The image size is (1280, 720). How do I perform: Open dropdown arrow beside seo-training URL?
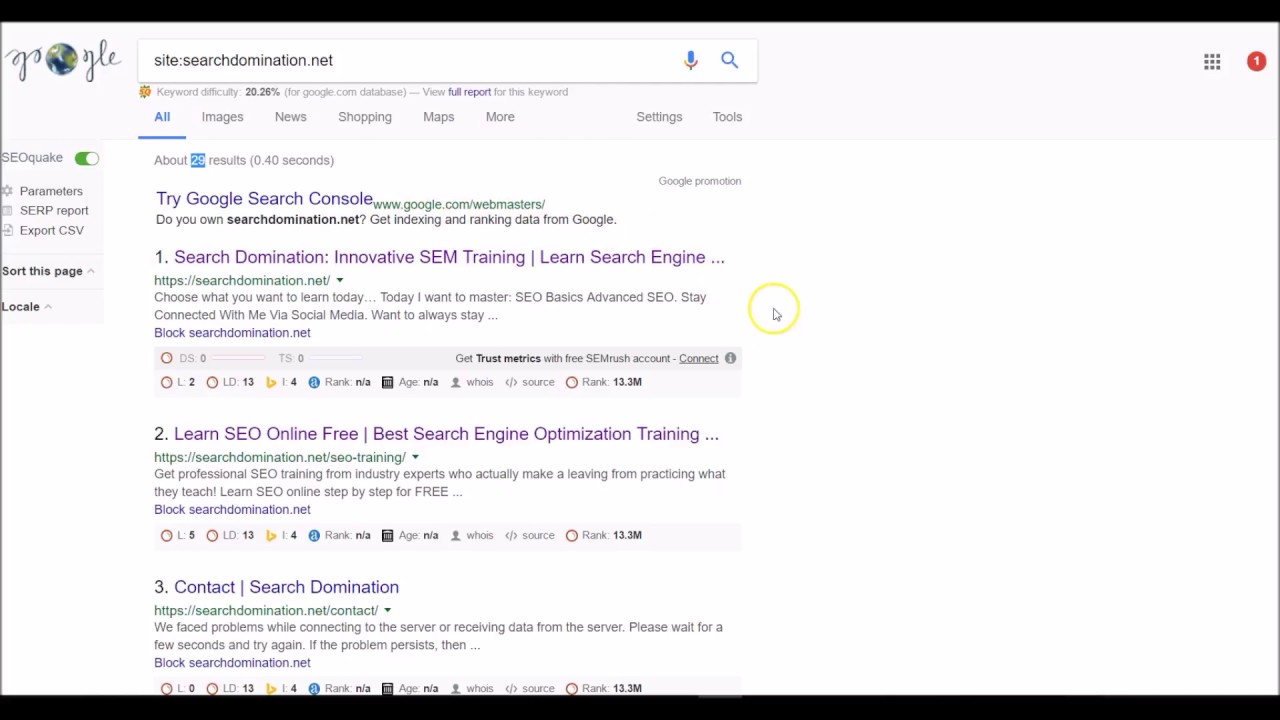click(x=415, y=458)
